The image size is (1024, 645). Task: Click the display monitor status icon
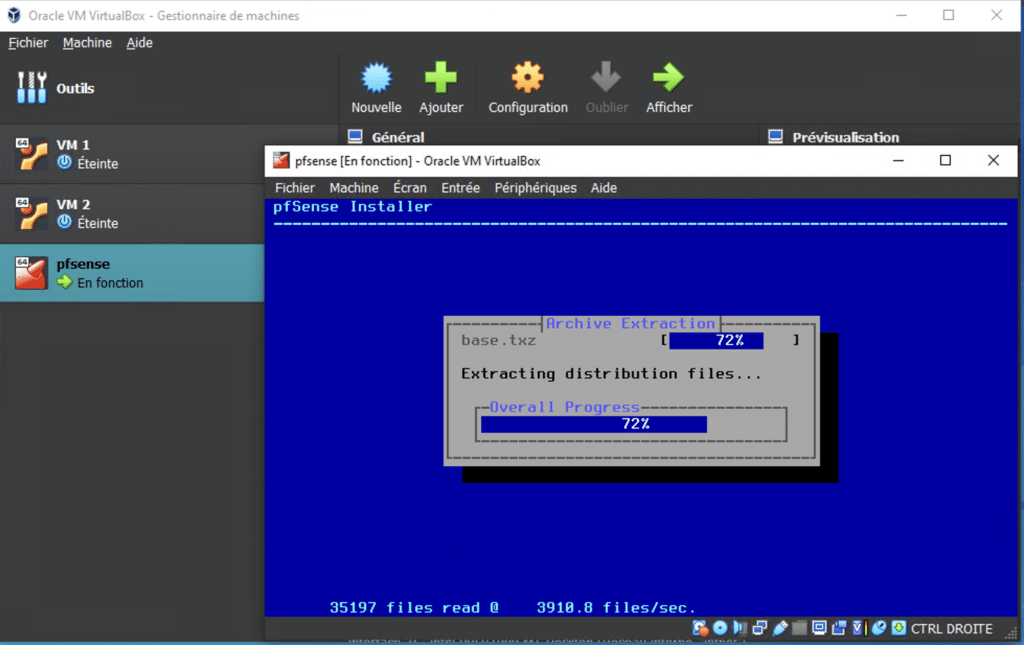coord(819,627)
